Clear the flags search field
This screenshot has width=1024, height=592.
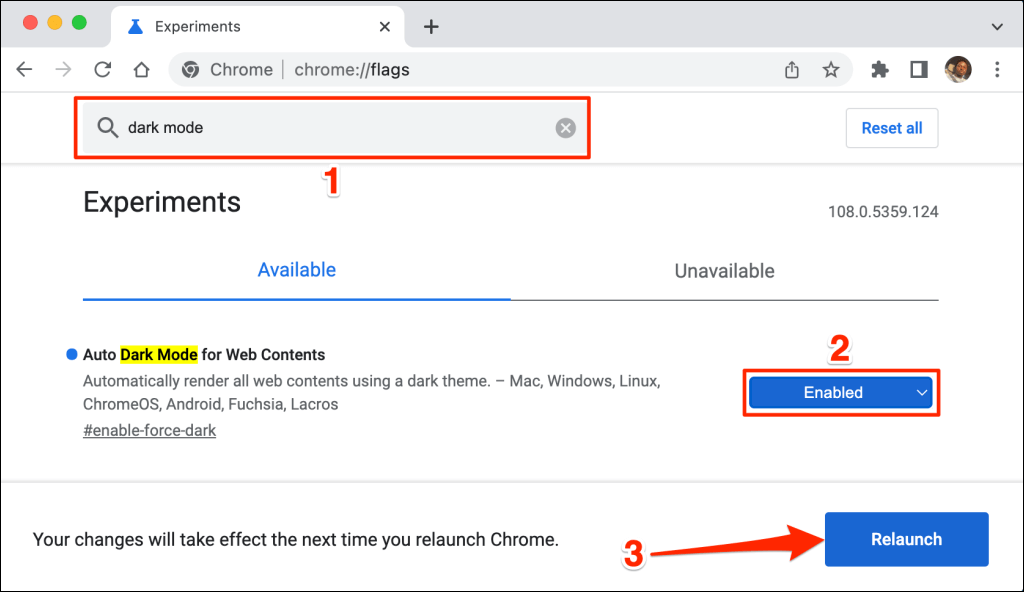(566, 128)
